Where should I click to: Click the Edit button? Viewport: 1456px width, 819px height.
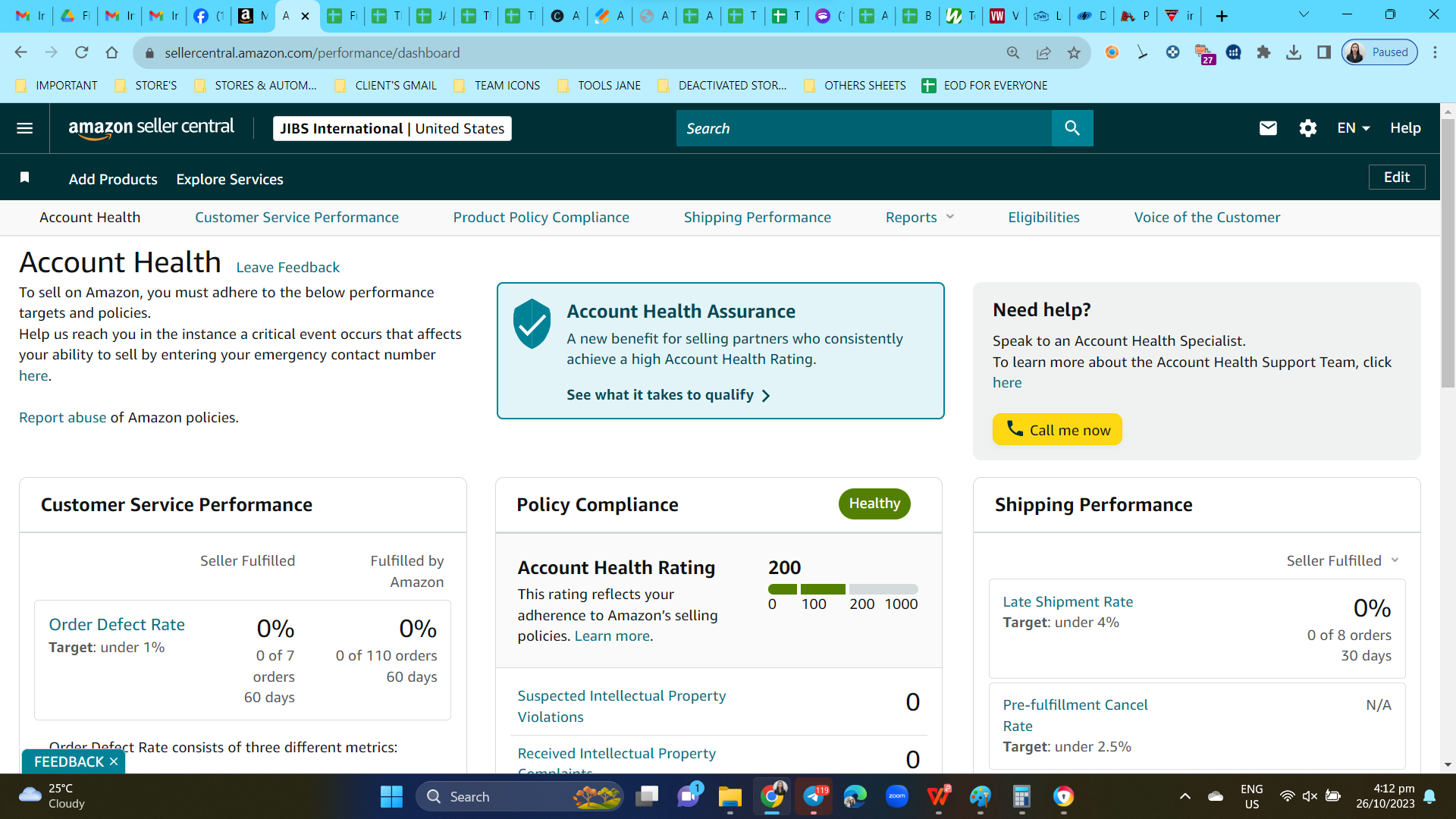[x=1396, y=177]
